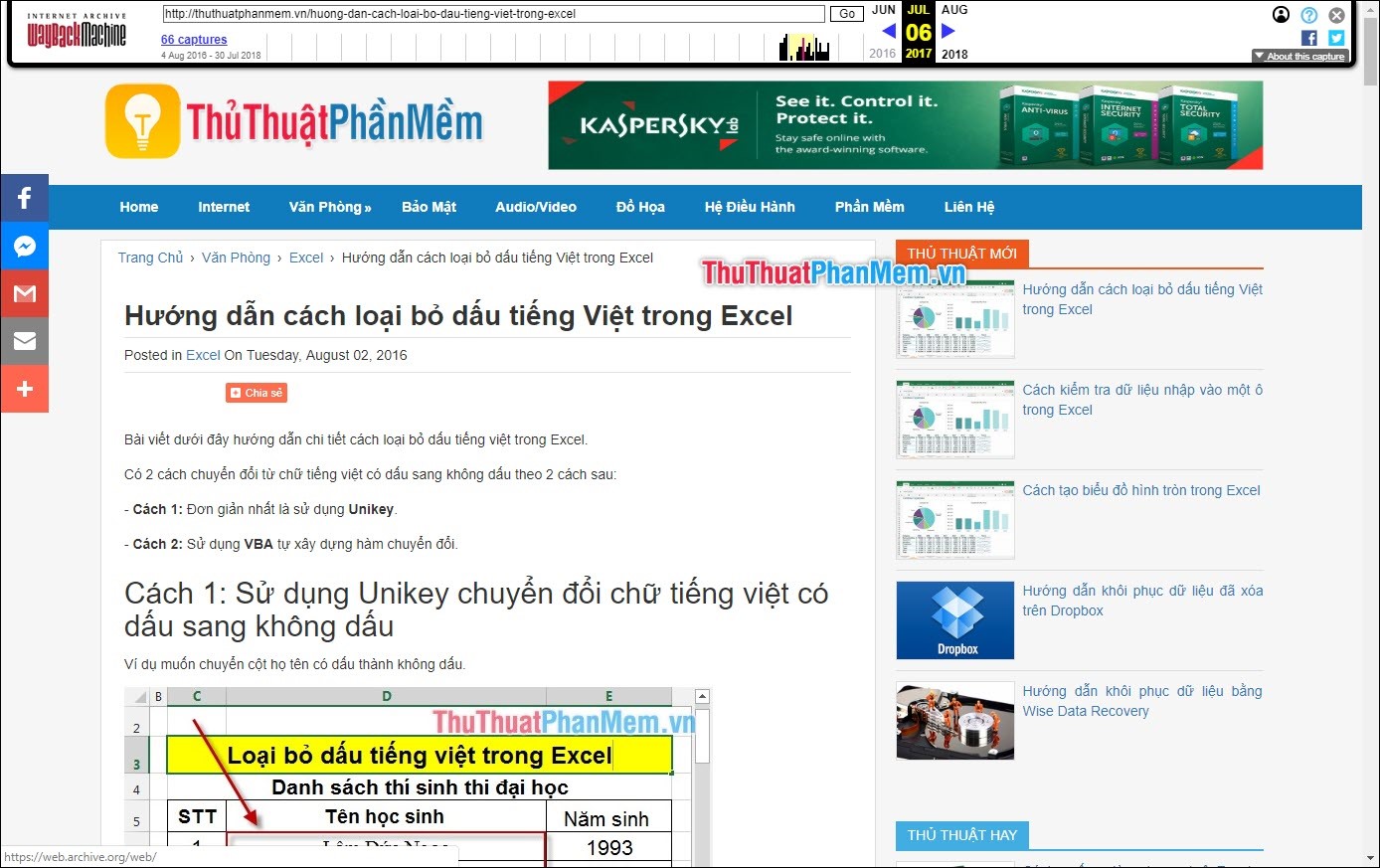Share by email envelope icon

[x=25, y=341]
